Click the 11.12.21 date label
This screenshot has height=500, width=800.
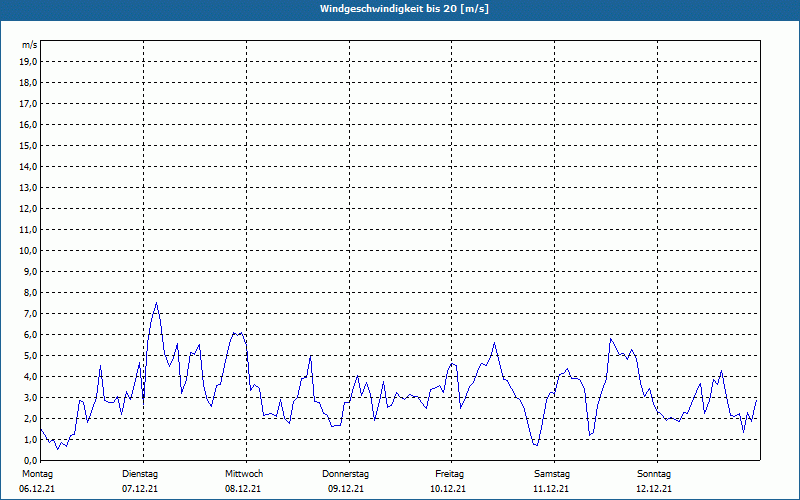click(x=551, y=489)
